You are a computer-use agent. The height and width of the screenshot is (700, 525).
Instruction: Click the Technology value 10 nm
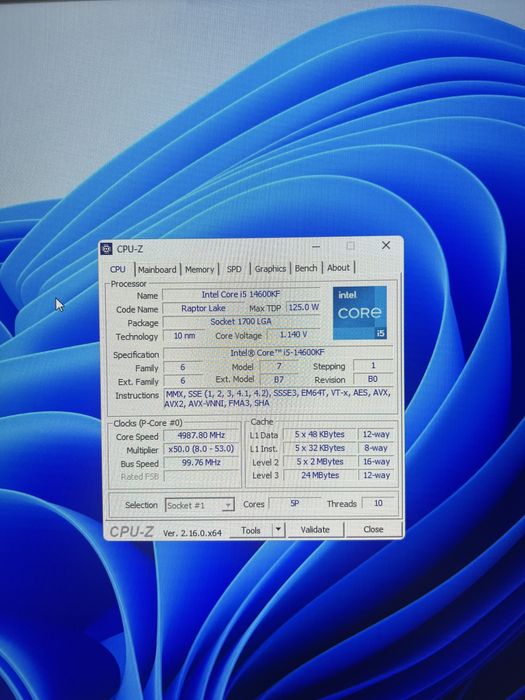point(184,336)
